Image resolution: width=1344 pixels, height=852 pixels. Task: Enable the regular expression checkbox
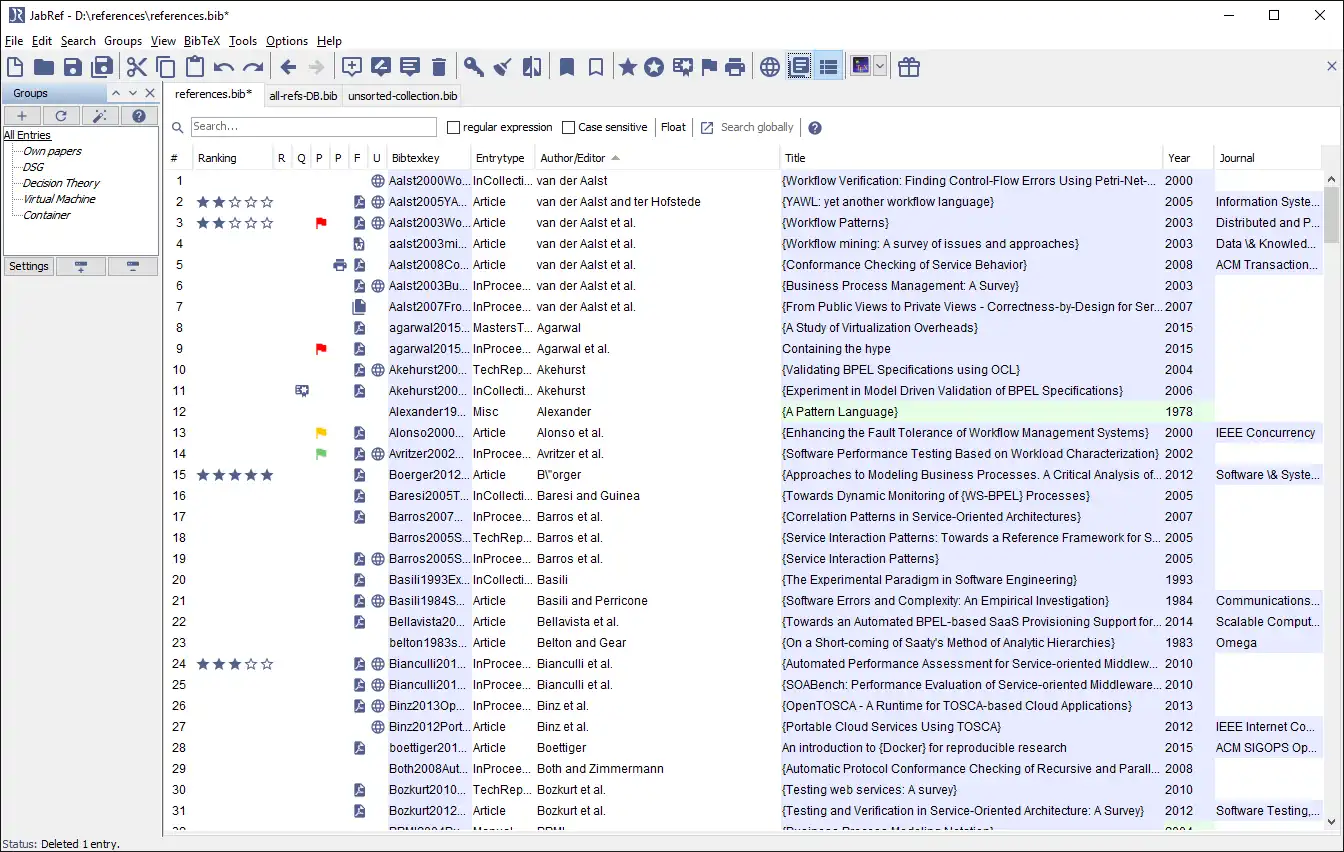click(453, 127)
